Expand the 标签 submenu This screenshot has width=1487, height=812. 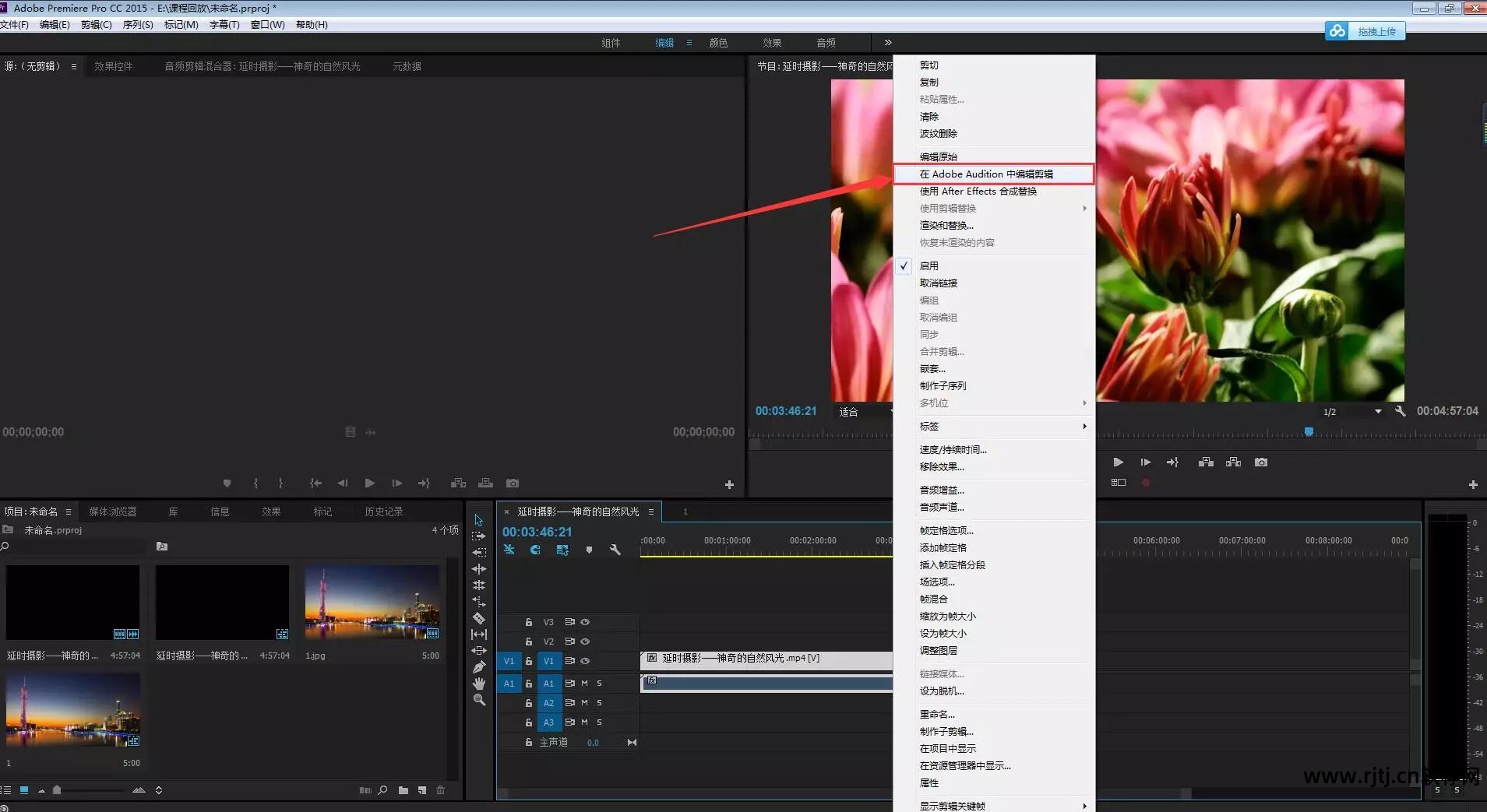(x=994, y=426)
